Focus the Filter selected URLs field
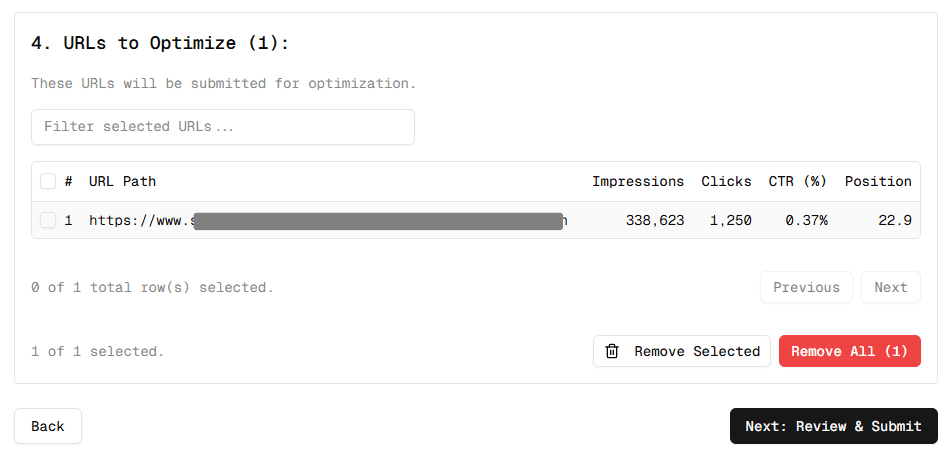Image resolution: width=952 pixels, height=460 pixels. click(x=223, y=127)
